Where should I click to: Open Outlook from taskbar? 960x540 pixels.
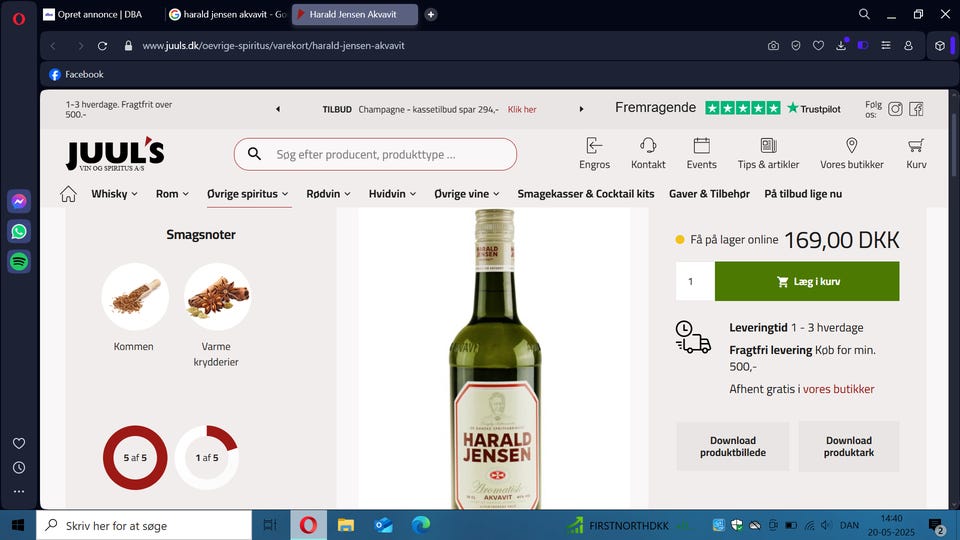383,525
